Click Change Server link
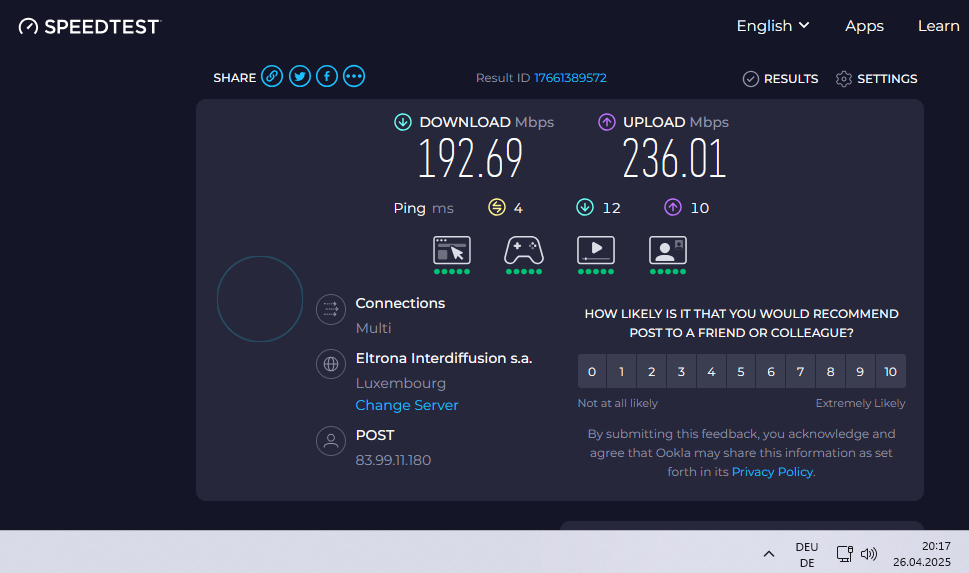 (407, 405)
